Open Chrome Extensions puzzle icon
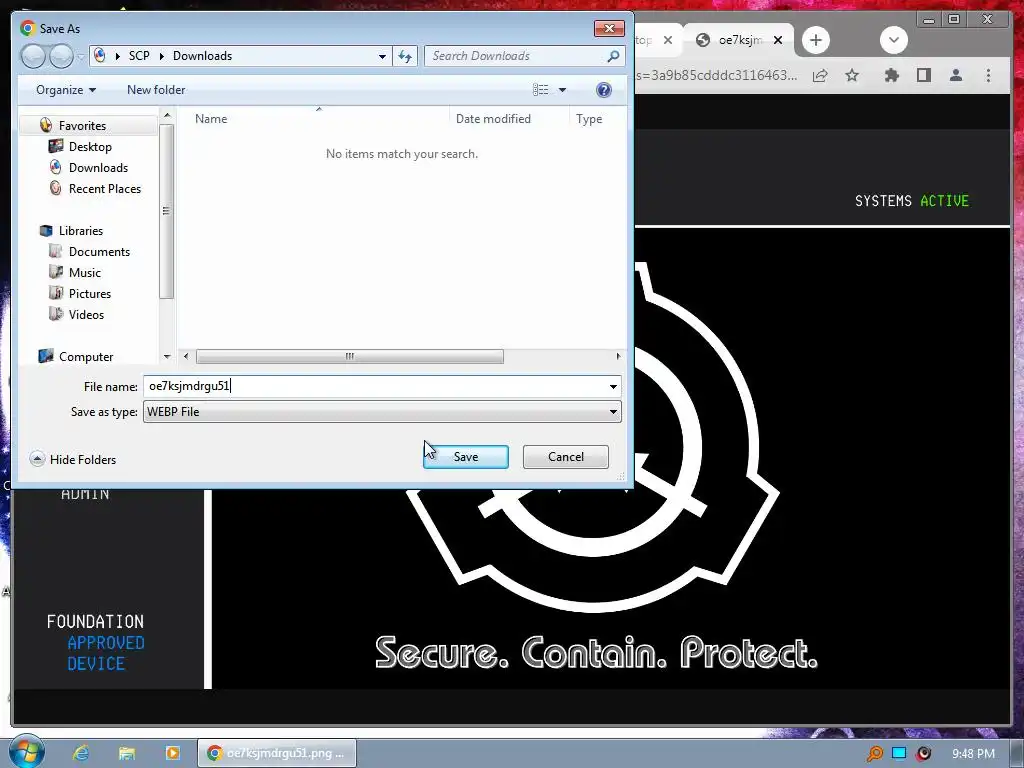This screenshot has width=1024, height=768. (891, 76)
